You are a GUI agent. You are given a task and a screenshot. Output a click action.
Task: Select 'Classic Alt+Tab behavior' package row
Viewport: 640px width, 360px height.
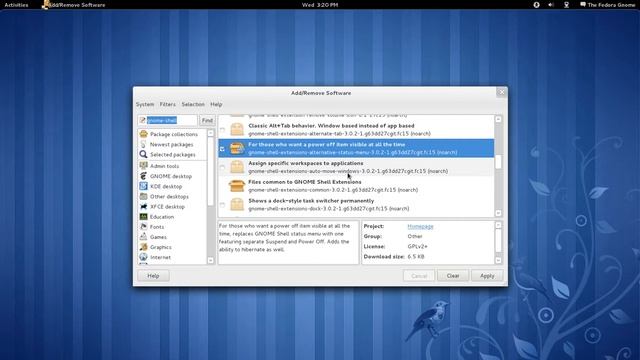(356, 129)
